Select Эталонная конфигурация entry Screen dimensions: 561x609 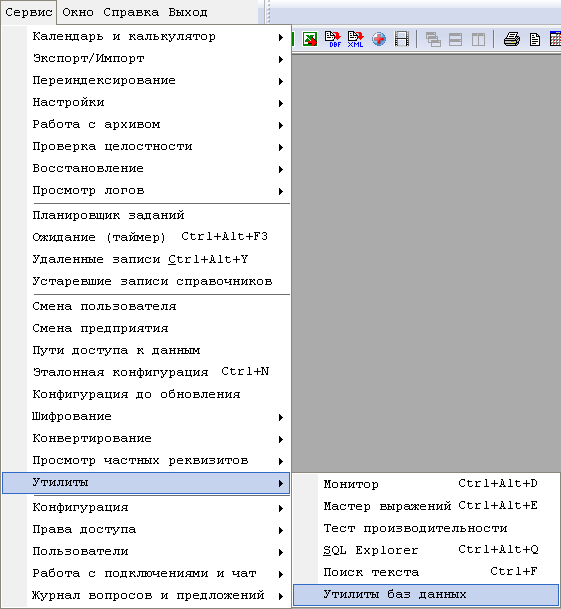point(146,372)
